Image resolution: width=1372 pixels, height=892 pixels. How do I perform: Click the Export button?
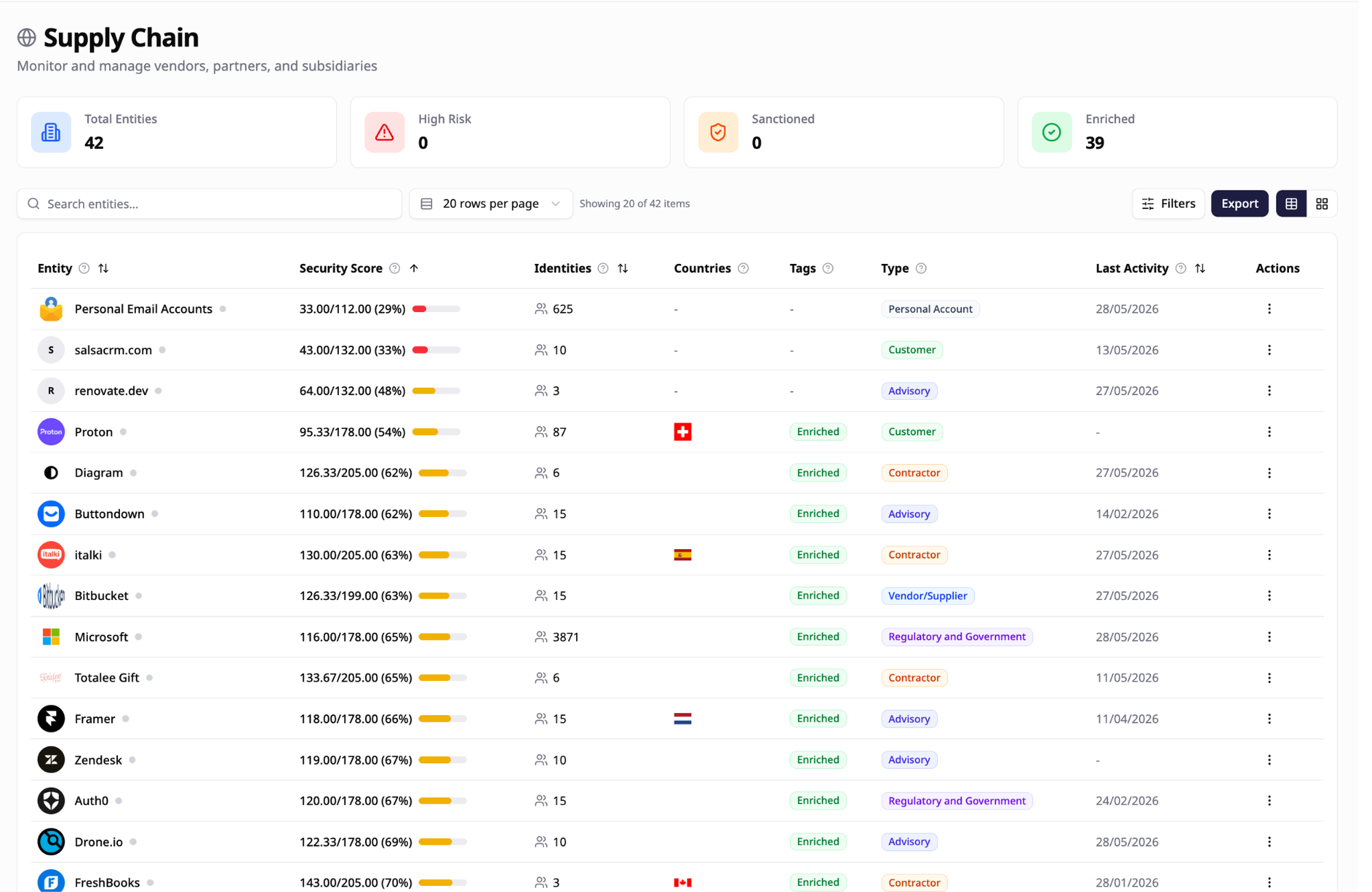pyautogui.click(x=1240, y=204)
